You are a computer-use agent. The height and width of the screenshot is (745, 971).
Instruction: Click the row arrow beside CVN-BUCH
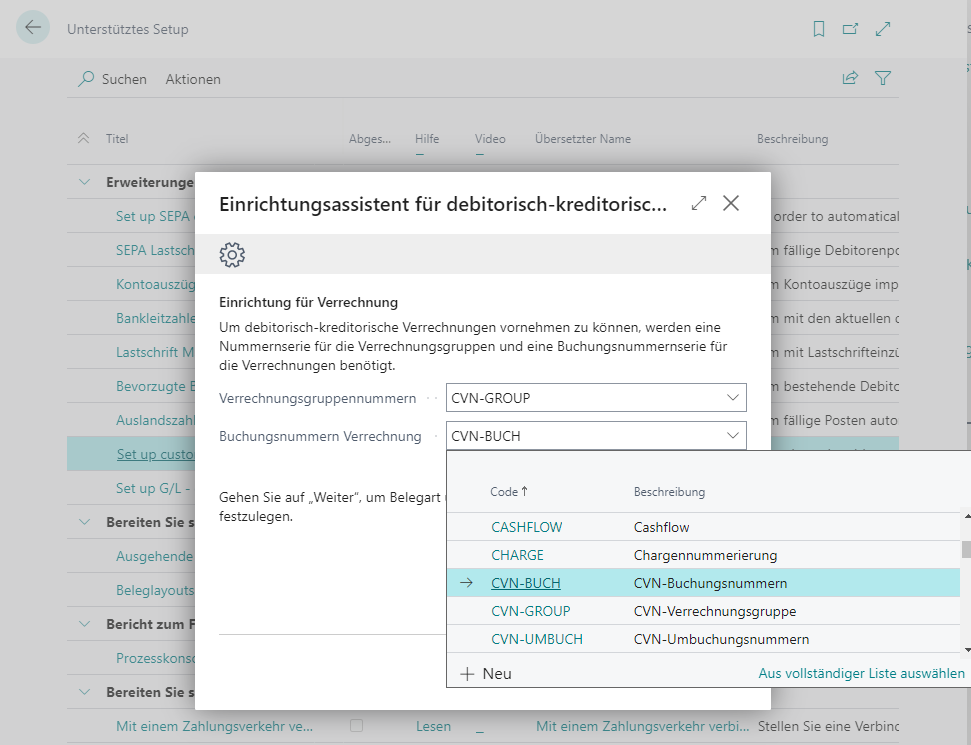coord(466,583)
